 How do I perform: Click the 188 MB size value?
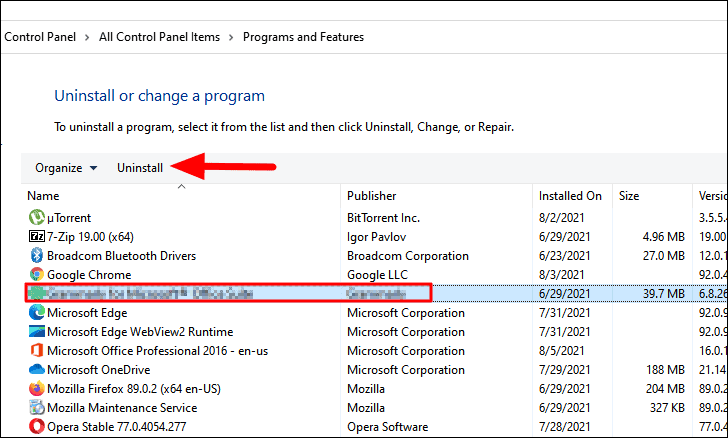point(665,370)
